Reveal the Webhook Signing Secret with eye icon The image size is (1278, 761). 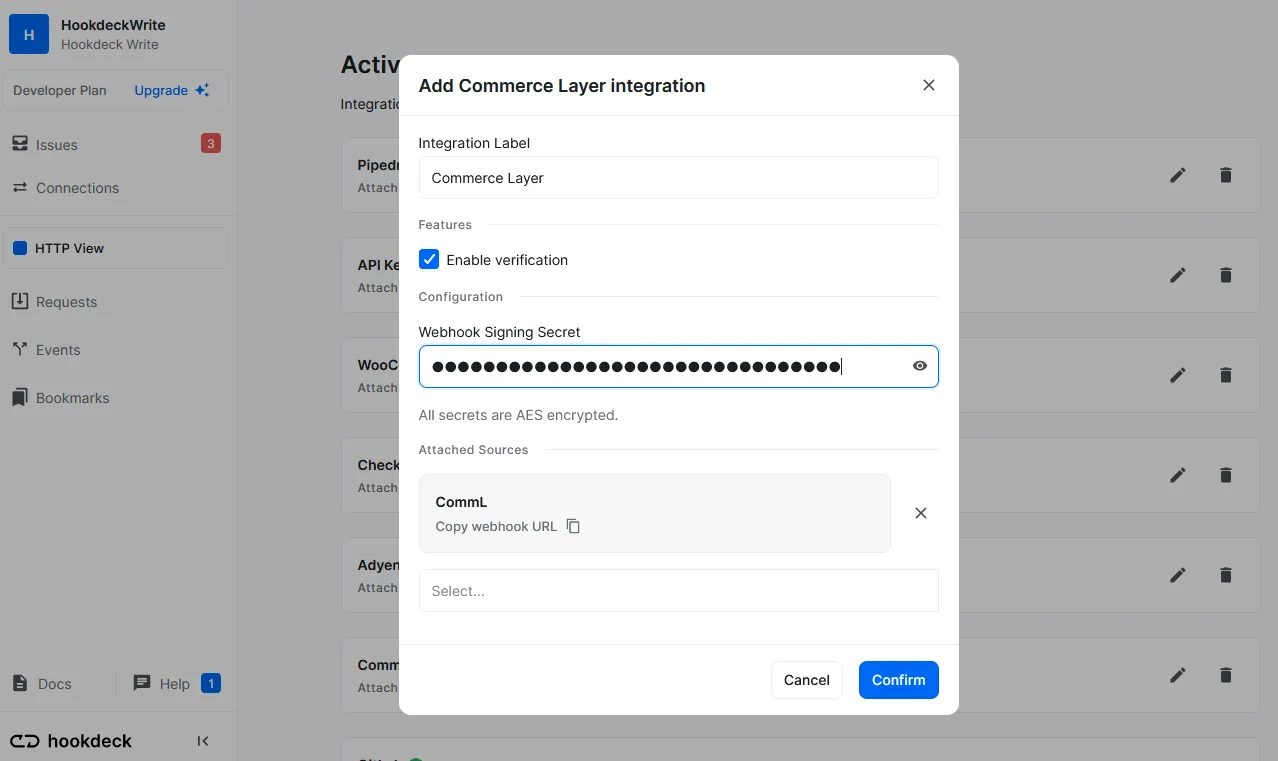pyautogui.click(x=920, y=366)
